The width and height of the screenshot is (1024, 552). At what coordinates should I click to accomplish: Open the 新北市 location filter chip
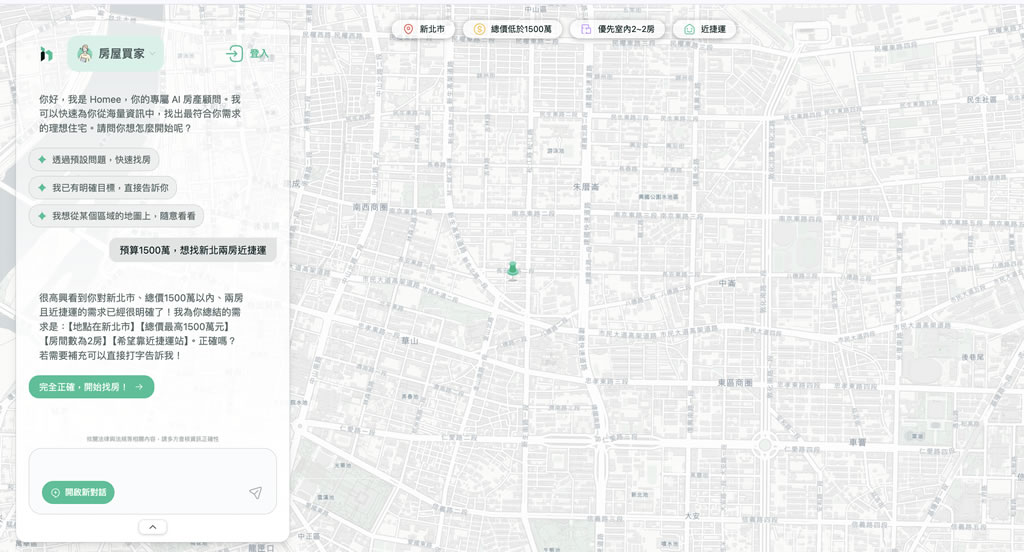tap(423, 30)
